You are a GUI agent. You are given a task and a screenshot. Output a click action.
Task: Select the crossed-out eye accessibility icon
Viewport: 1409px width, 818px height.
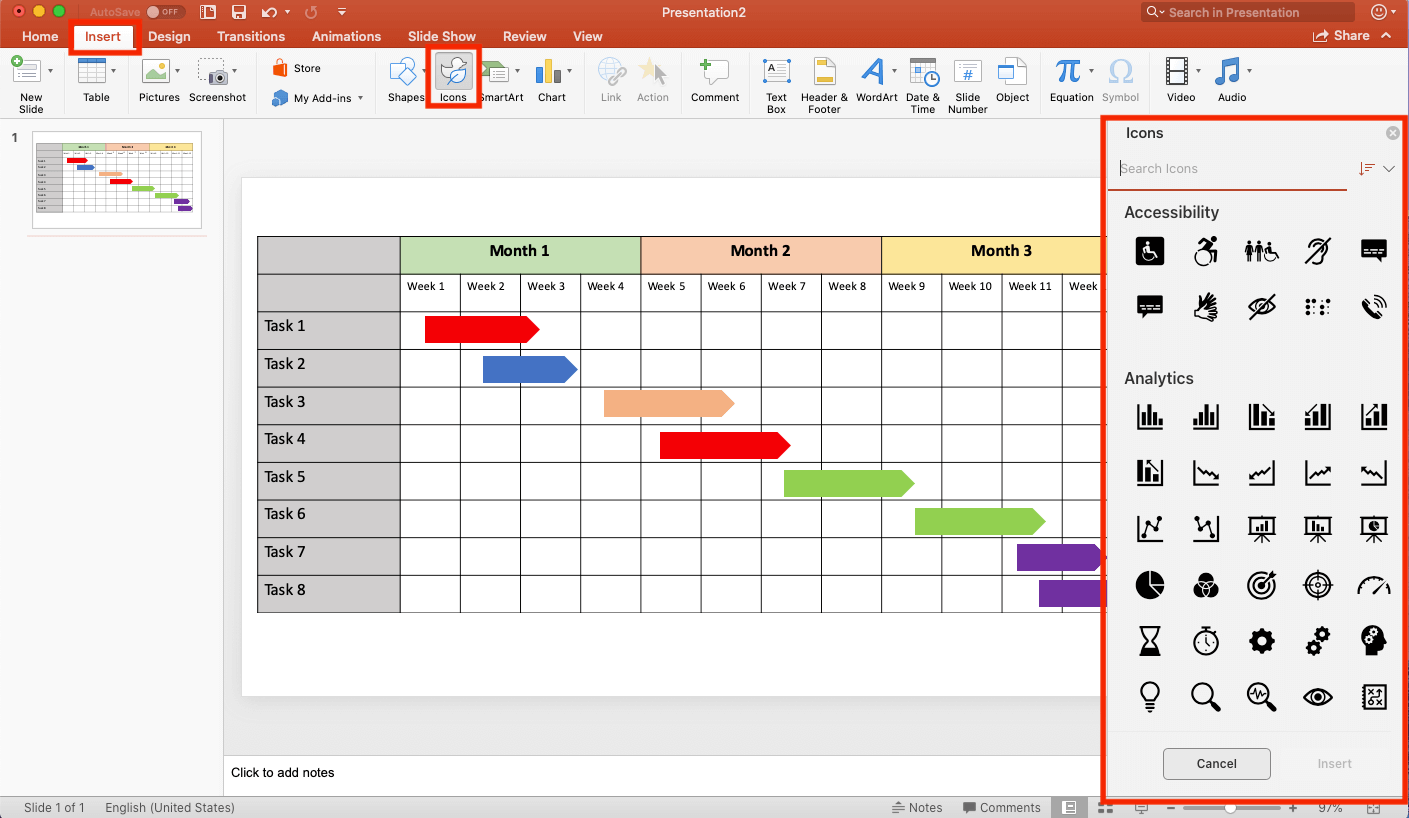tap(1262, 307)
